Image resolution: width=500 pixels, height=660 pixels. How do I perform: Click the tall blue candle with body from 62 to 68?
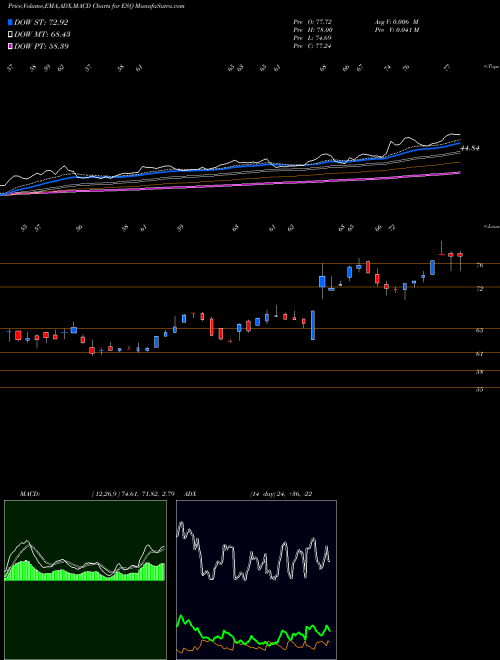click(x=313, y=325)
